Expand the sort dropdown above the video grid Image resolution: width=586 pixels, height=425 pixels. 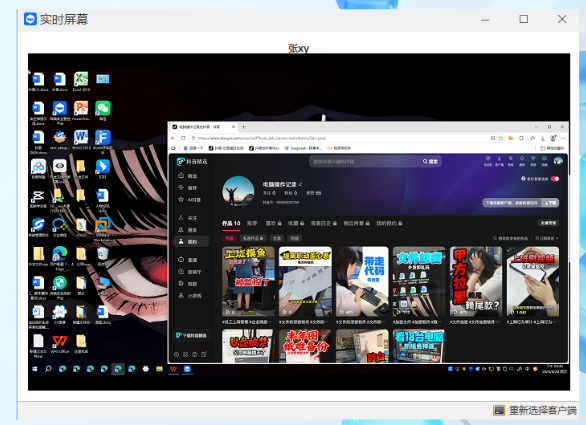547,238
